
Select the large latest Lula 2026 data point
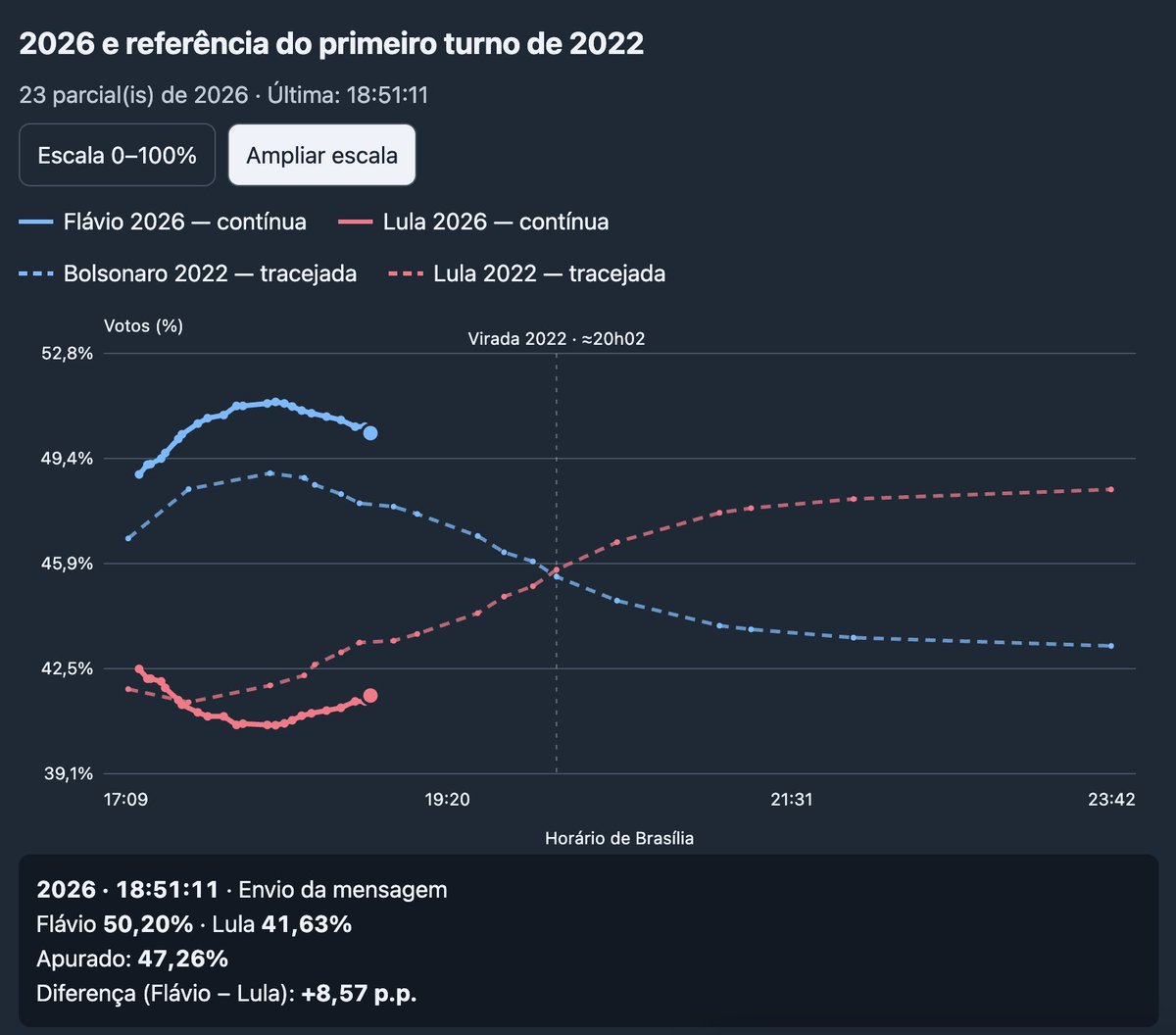pyautogui.click(x=370, y=696)
